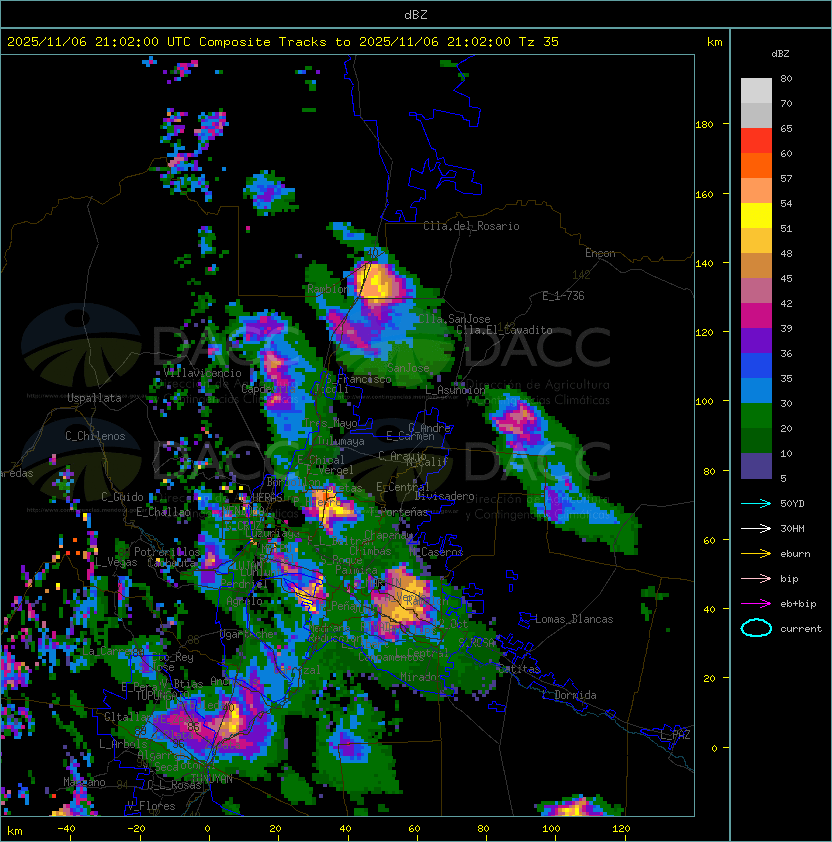Click the '120' tick on the bottom km axis
The image size is (832, 842).
point(621,829)
